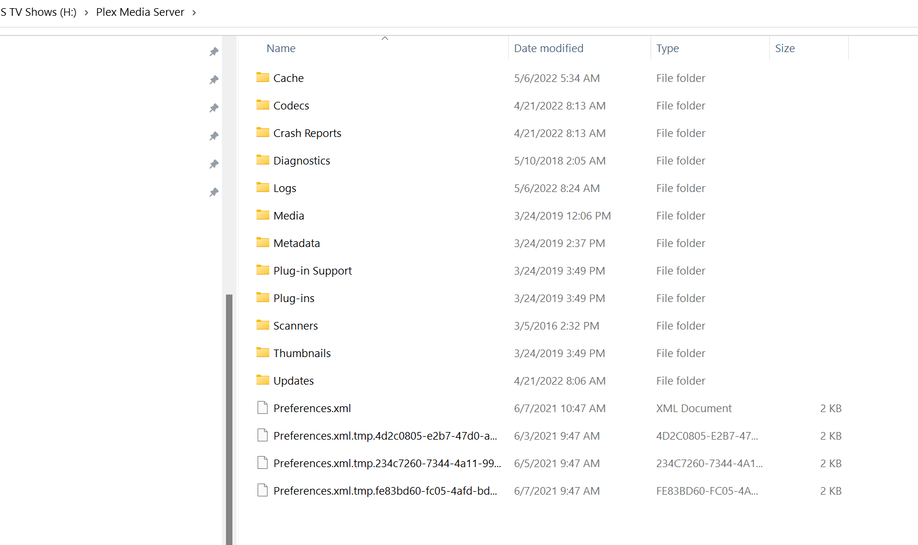Sort files by the Type column

pyautogui.click(x=667, y=49)
